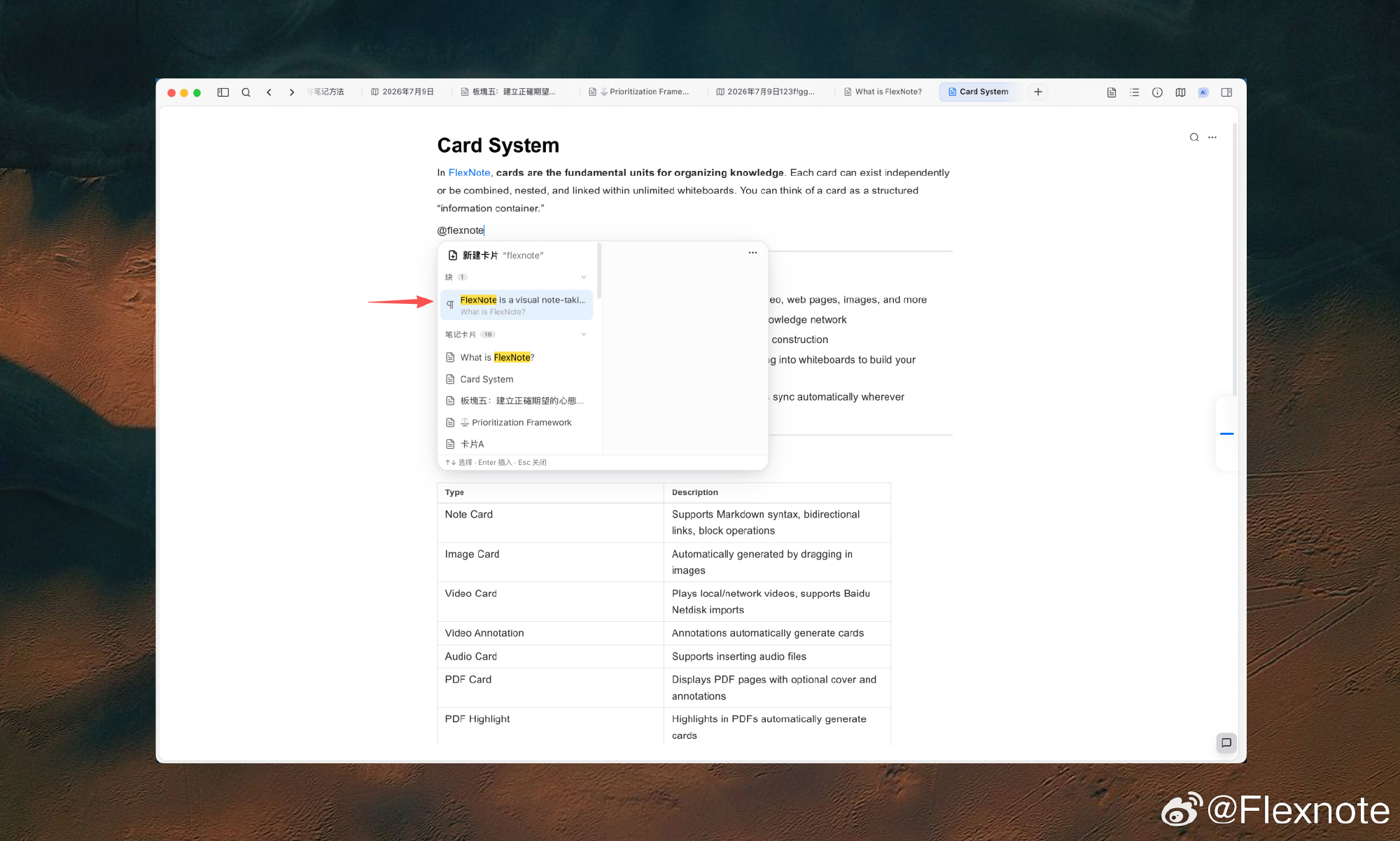Select the "Card System" card result
This screenshot has width=1400, height=841.
517,379
